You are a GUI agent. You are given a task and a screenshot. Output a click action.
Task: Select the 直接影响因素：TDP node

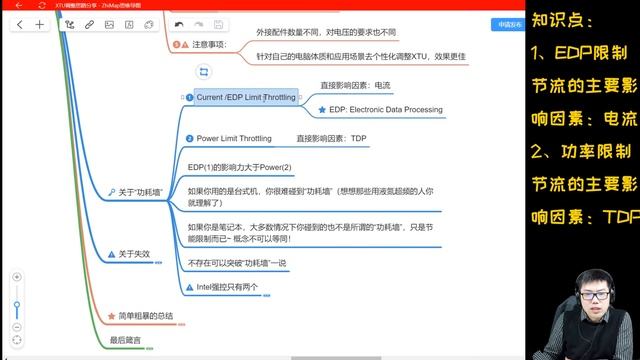pyautogui.click(x=331, y=139)
